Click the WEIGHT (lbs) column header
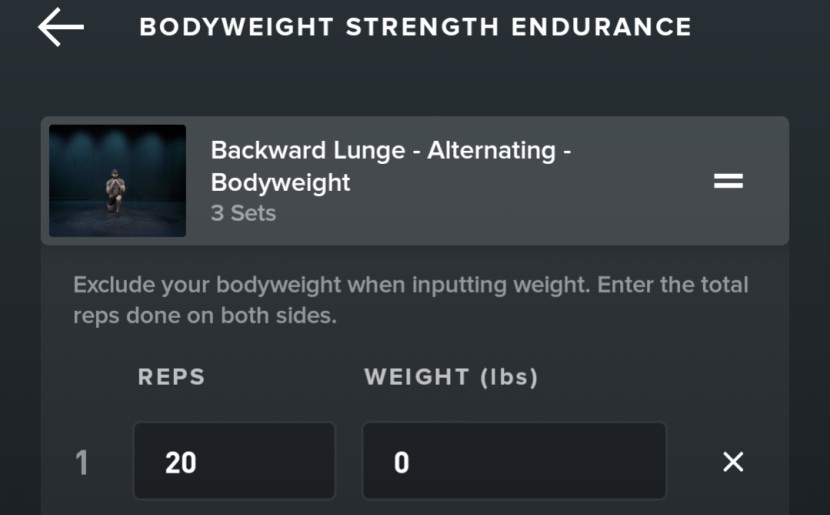This screenshot has height=515, width=830. pos(451,377)
